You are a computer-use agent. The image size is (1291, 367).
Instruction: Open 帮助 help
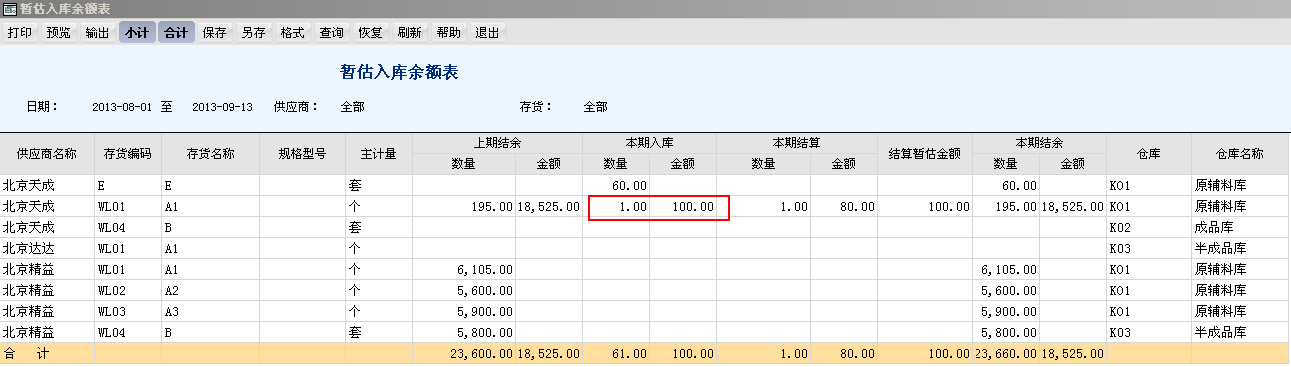(449, 32)
